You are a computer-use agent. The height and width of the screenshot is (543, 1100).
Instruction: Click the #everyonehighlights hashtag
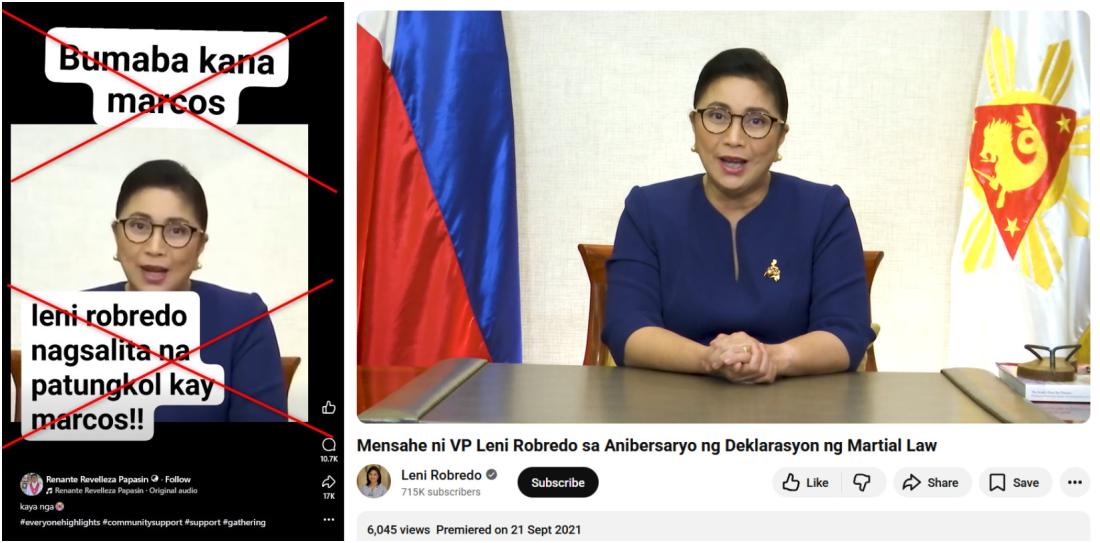[x=60, y=523]
